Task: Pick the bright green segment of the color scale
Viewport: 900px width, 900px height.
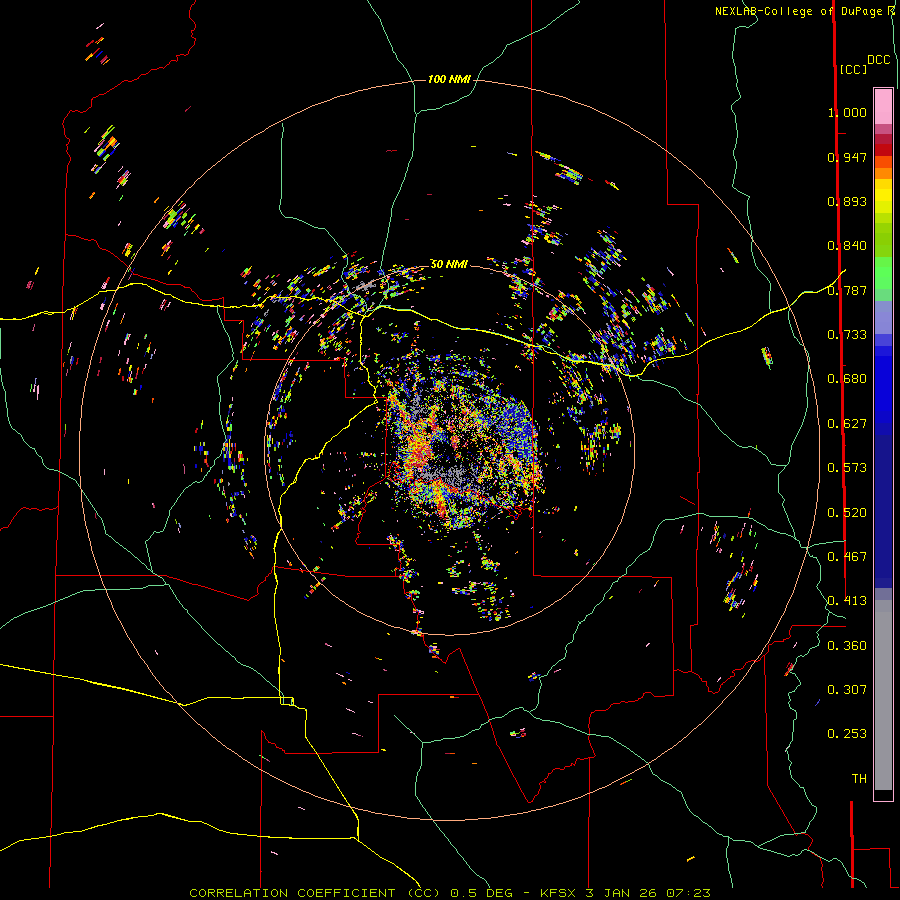Action: point(883,273)
